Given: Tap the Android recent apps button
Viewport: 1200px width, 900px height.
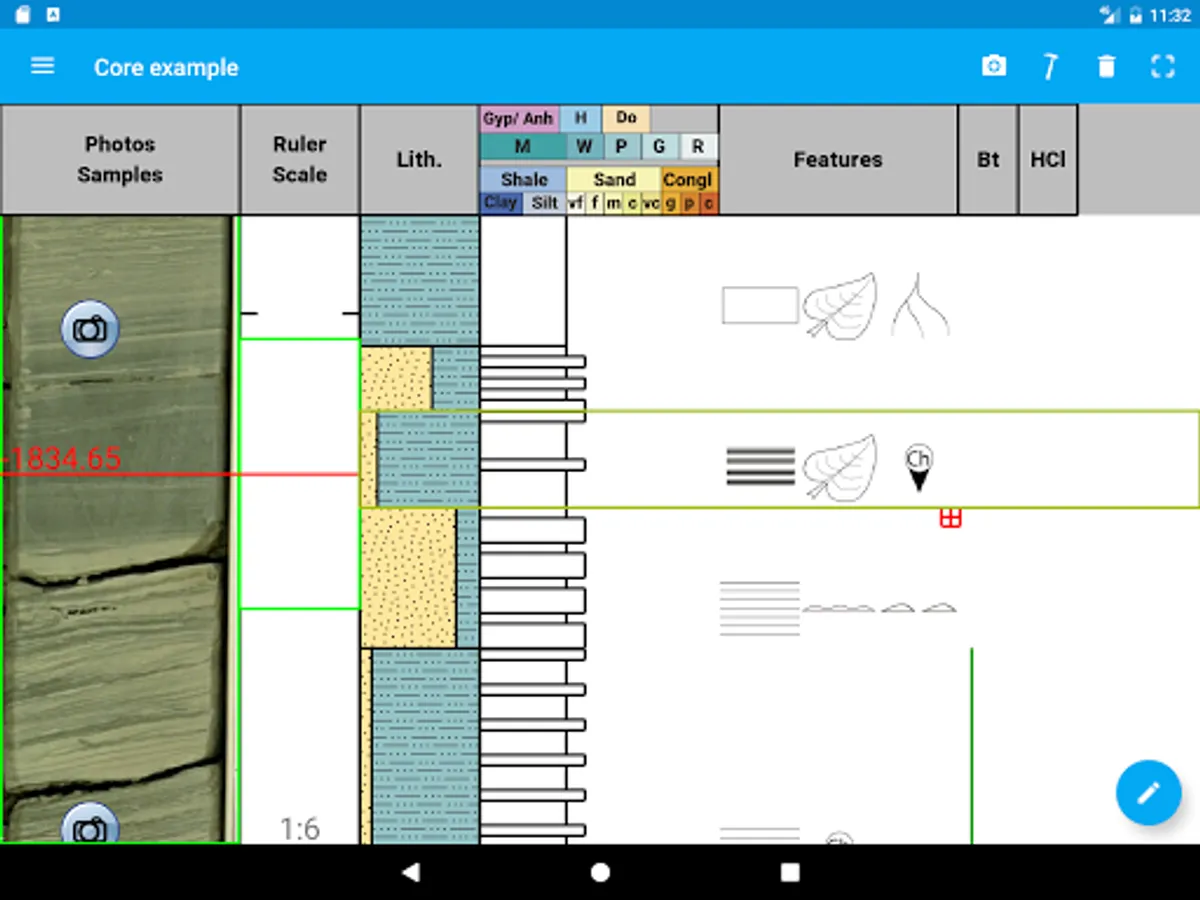Looking at the screenshot, I should tap(790, 872).
